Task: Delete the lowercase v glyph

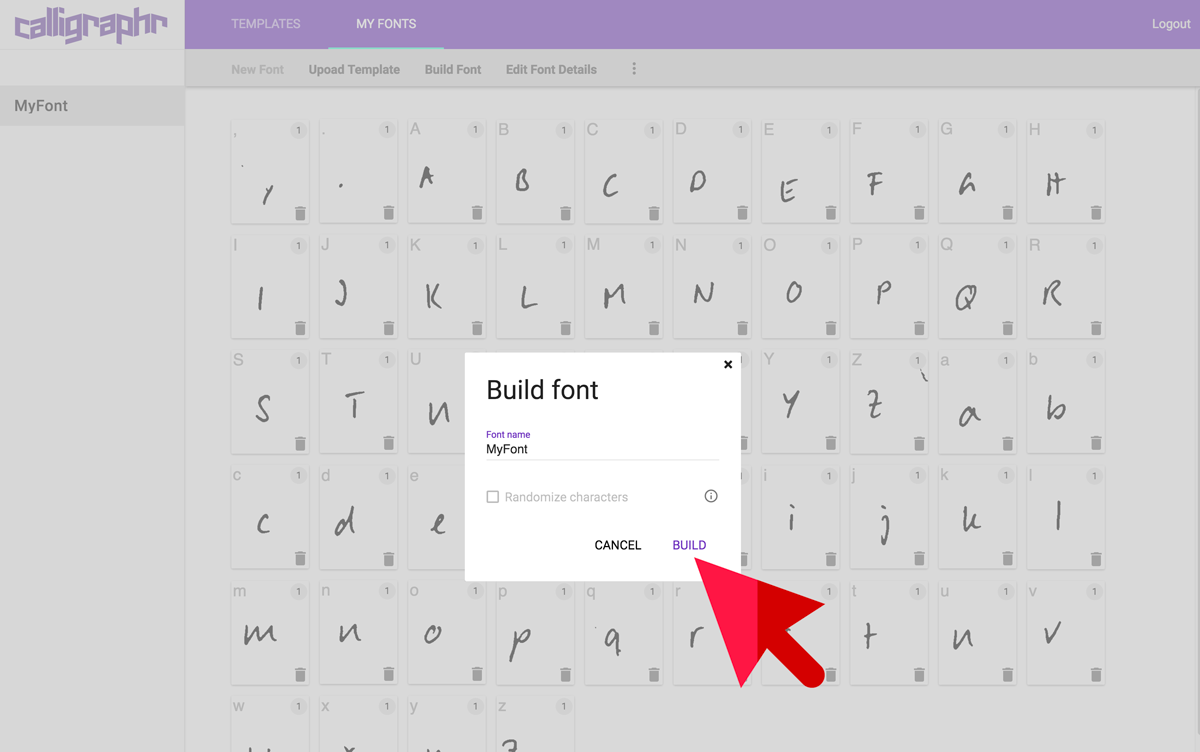Action: pyautogui.click(x=1096, y=675)
